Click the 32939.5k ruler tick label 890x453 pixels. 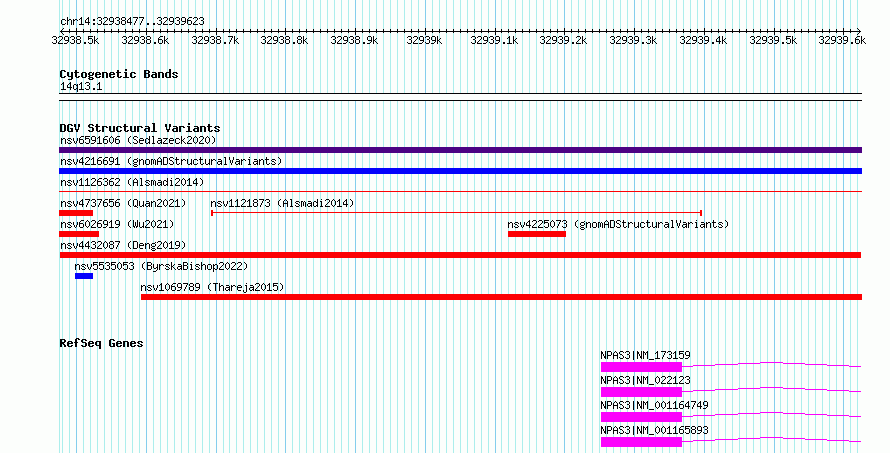tap(773, 41)
